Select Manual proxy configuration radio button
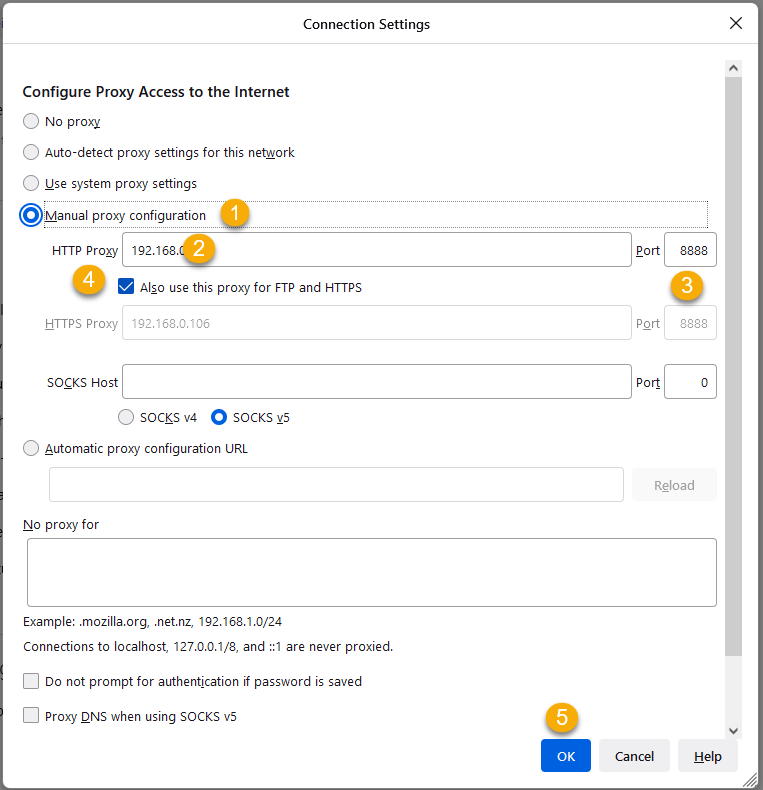The width and height of the screenshot is (763, 790). pyautogui.click(x=32, y=215)
